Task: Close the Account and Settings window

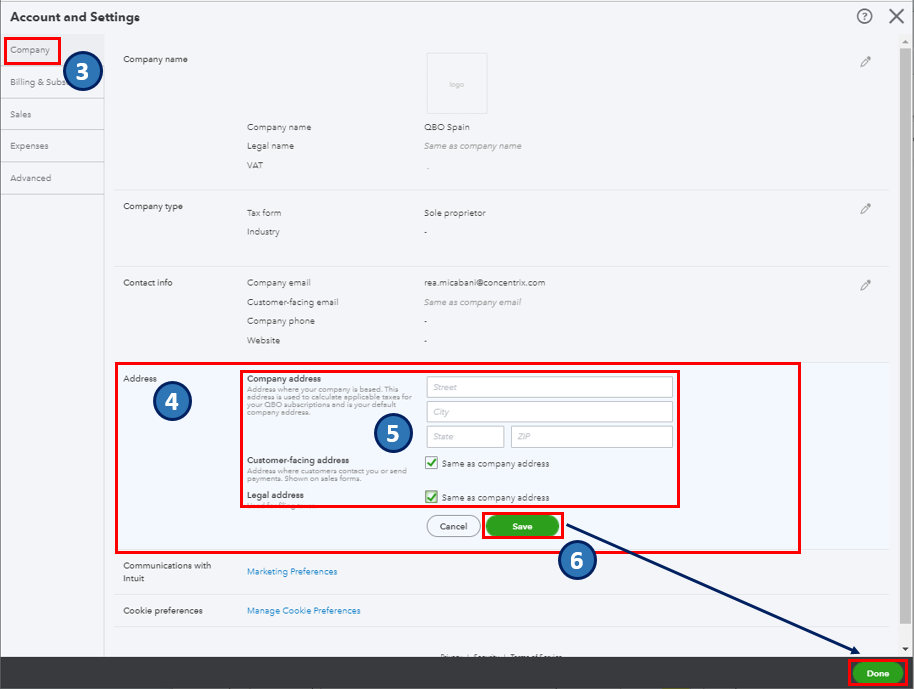Action: [896, 16]
